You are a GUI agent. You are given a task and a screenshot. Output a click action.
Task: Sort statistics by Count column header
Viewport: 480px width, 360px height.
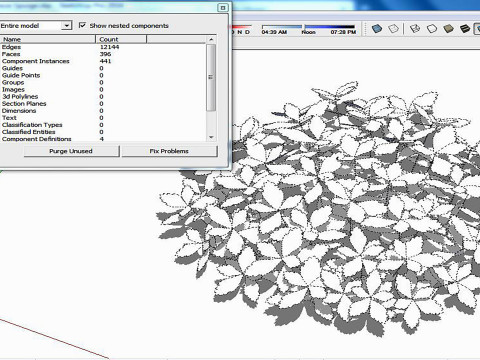[121, 39]
